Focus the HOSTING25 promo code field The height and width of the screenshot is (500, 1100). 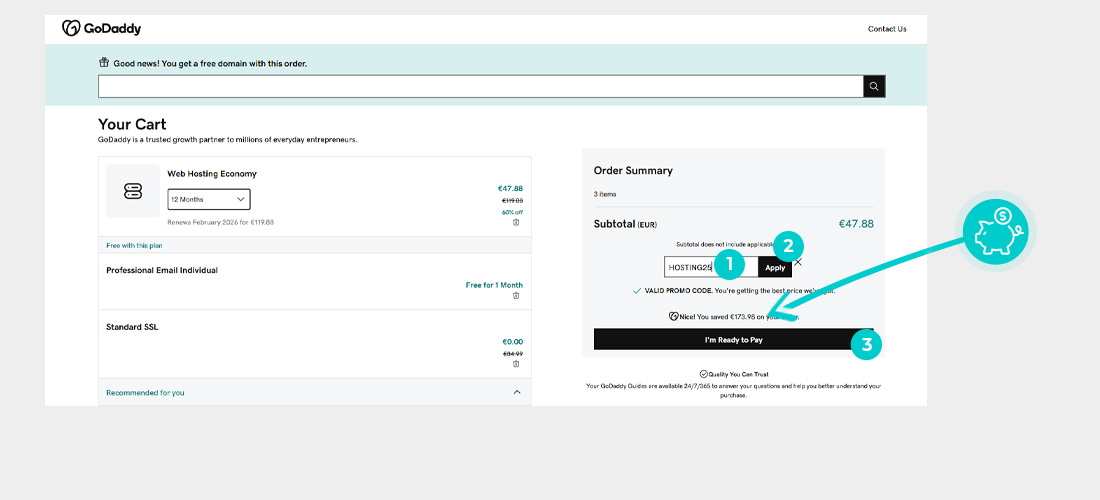click(x=690, y=267)
